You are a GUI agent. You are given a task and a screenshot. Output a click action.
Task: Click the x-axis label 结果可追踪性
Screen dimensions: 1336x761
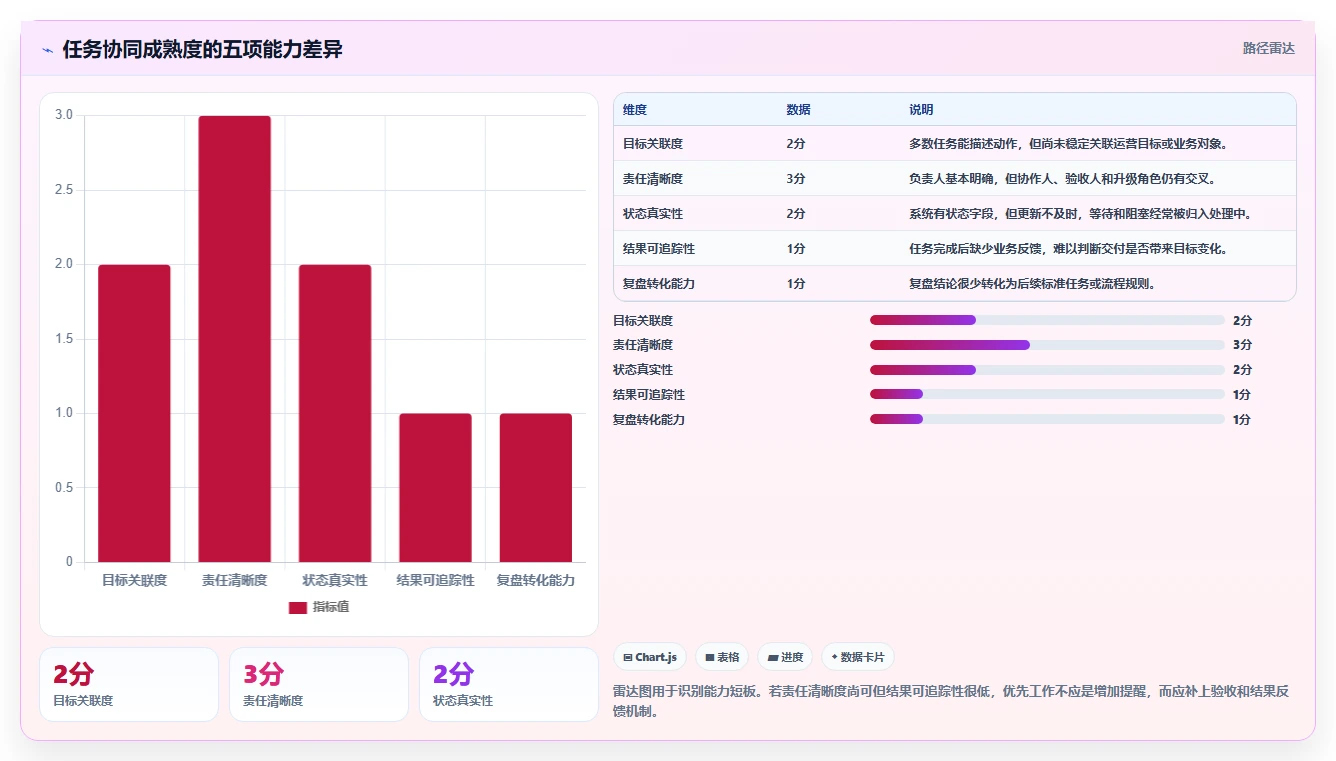click(x=435, y=580)
